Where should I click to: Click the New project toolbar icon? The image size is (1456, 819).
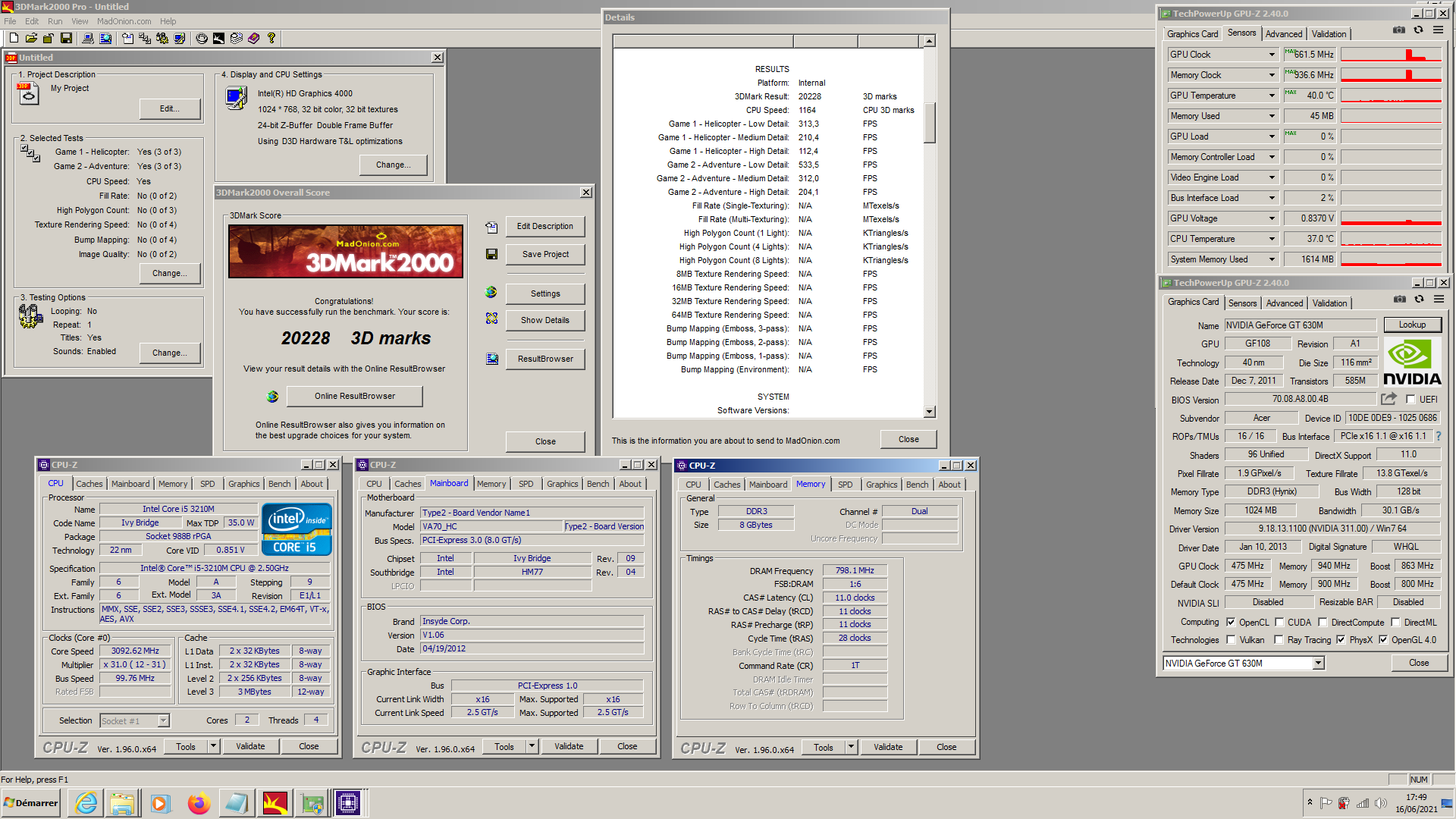pyautogui.click(x=14, y=38)
